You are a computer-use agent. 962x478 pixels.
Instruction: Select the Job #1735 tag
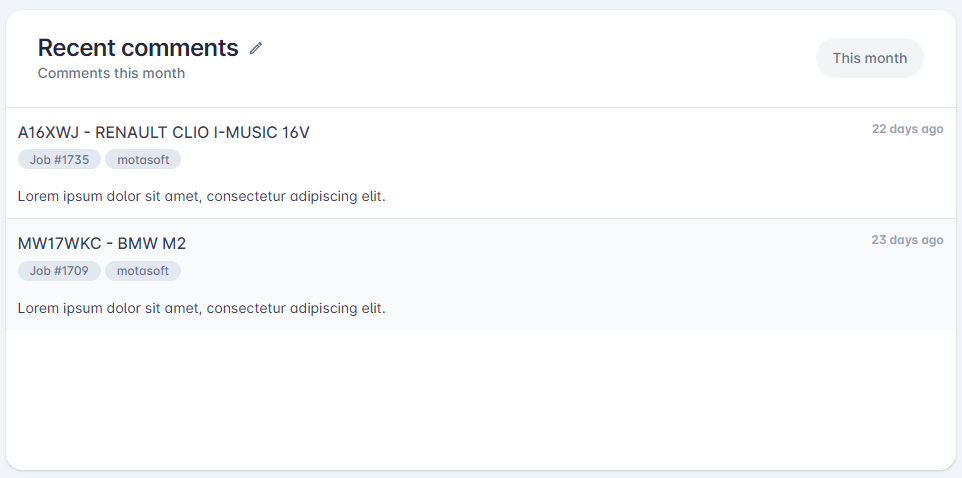coord(59,160)
